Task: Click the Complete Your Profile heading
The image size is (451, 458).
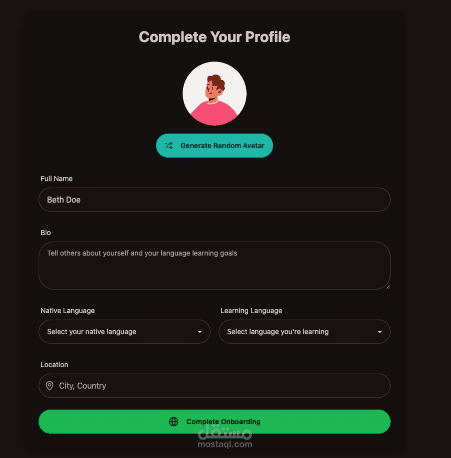Action: pos(215,37)
